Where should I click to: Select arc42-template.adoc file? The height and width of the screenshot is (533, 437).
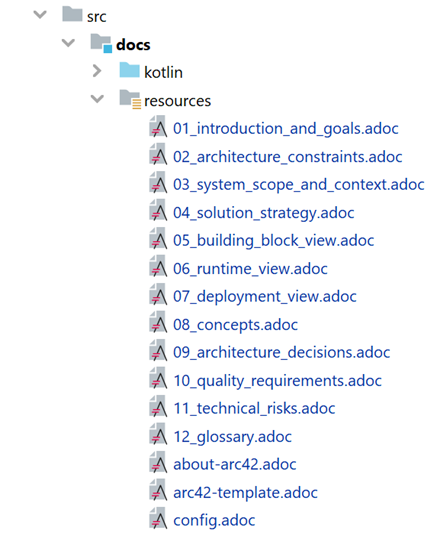coord(245,493)
